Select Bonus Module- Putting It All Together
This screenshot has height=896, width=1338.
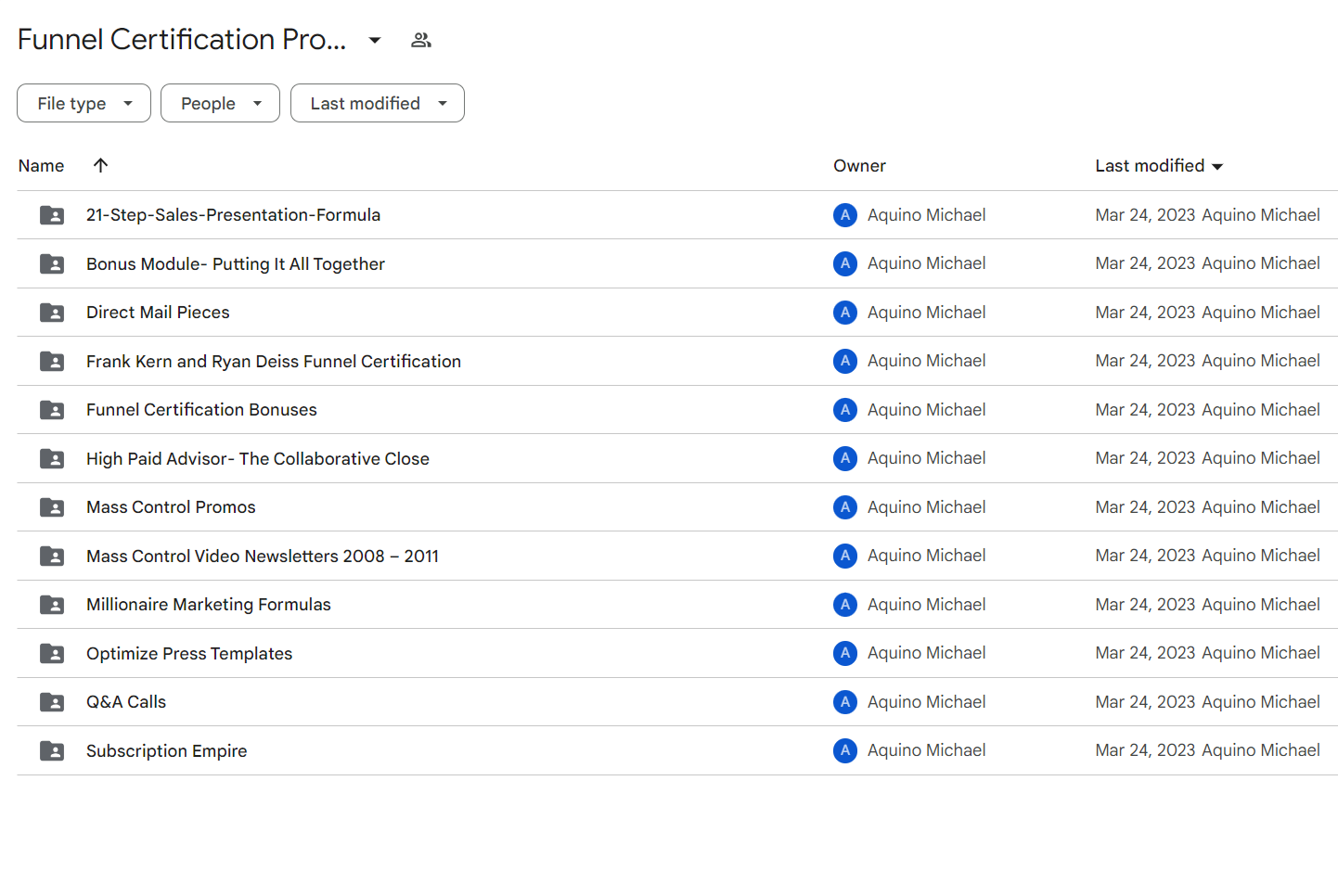(x=236, y=264)
